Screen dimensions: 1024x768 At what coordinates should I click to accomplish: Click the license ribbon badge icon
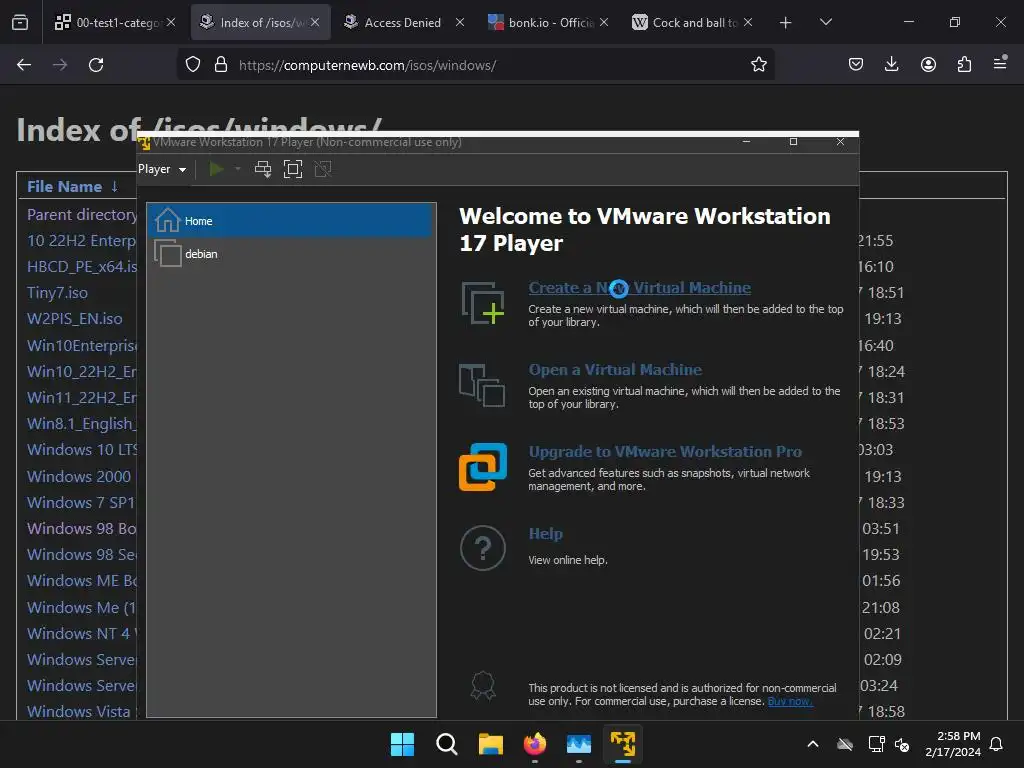(483, 686)
